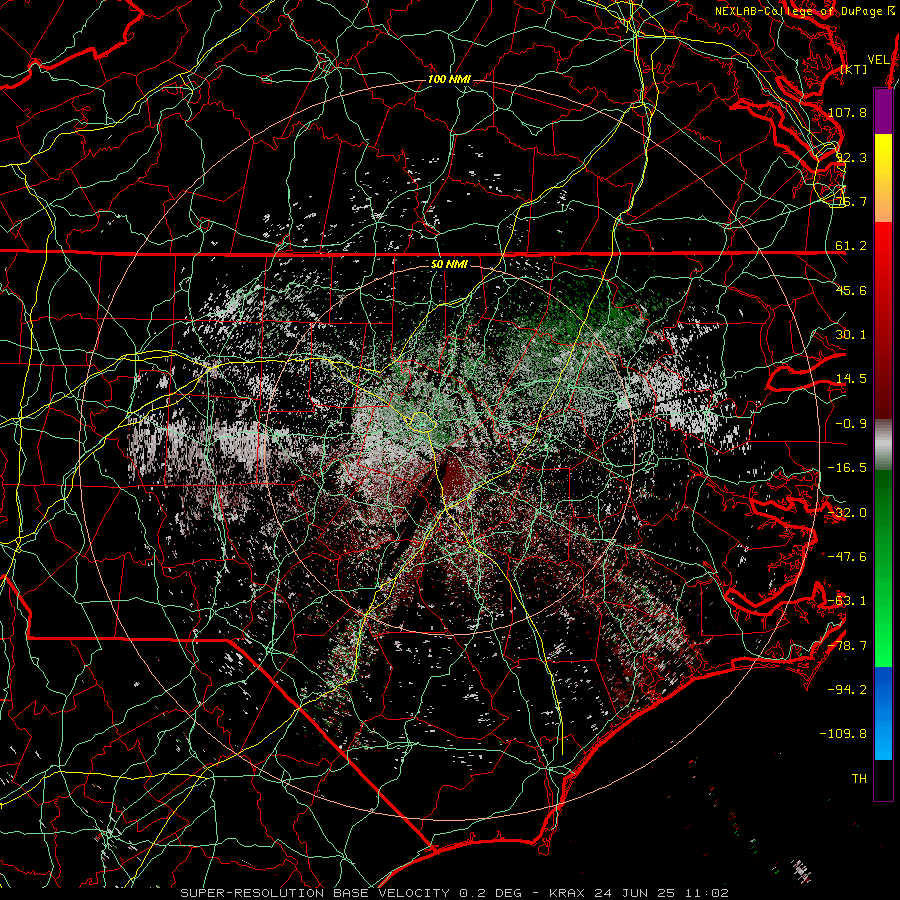This screenshot has width=900, height=900.
Task: Select the 92.3 value on velocity scale
Action: (851, 157)
